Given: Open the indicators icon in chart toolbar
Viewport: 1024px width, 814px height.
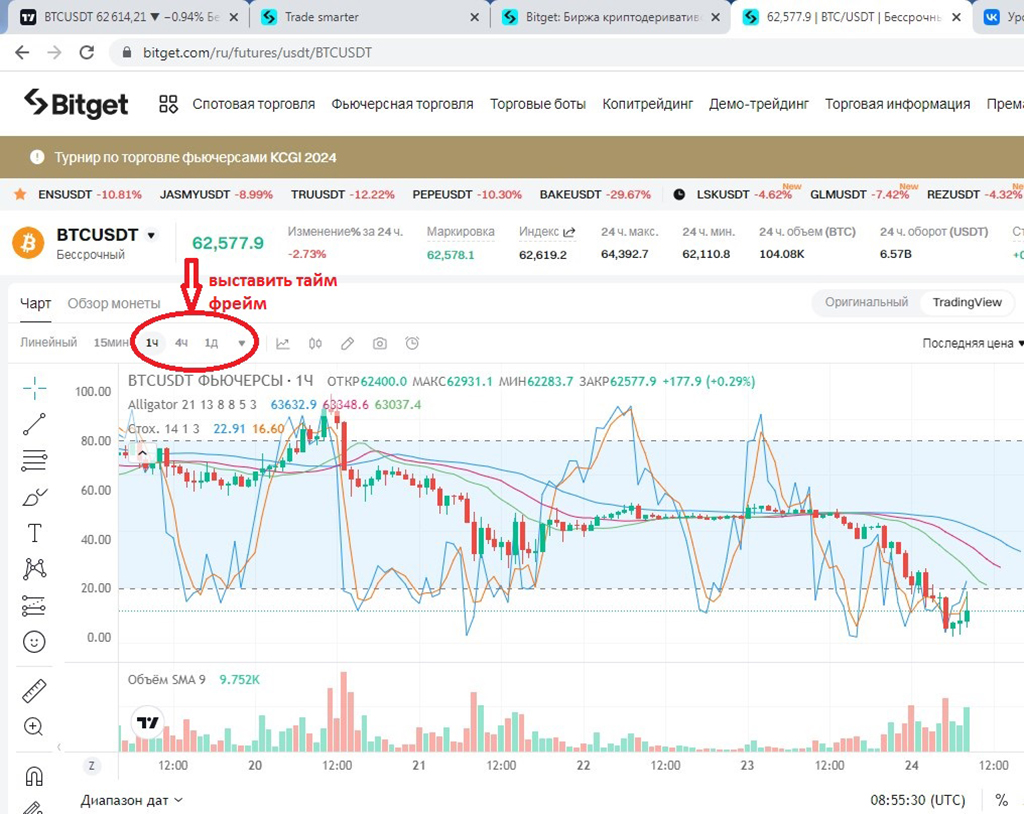Looking at the screenshot, I should point(283,343).
